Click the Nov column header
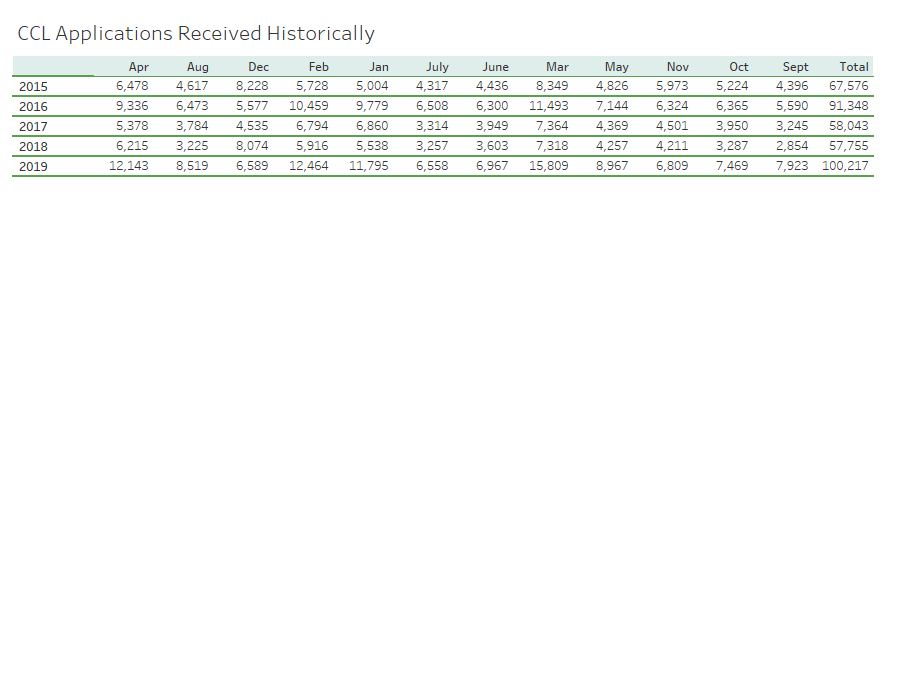 [x=677, y=67]
